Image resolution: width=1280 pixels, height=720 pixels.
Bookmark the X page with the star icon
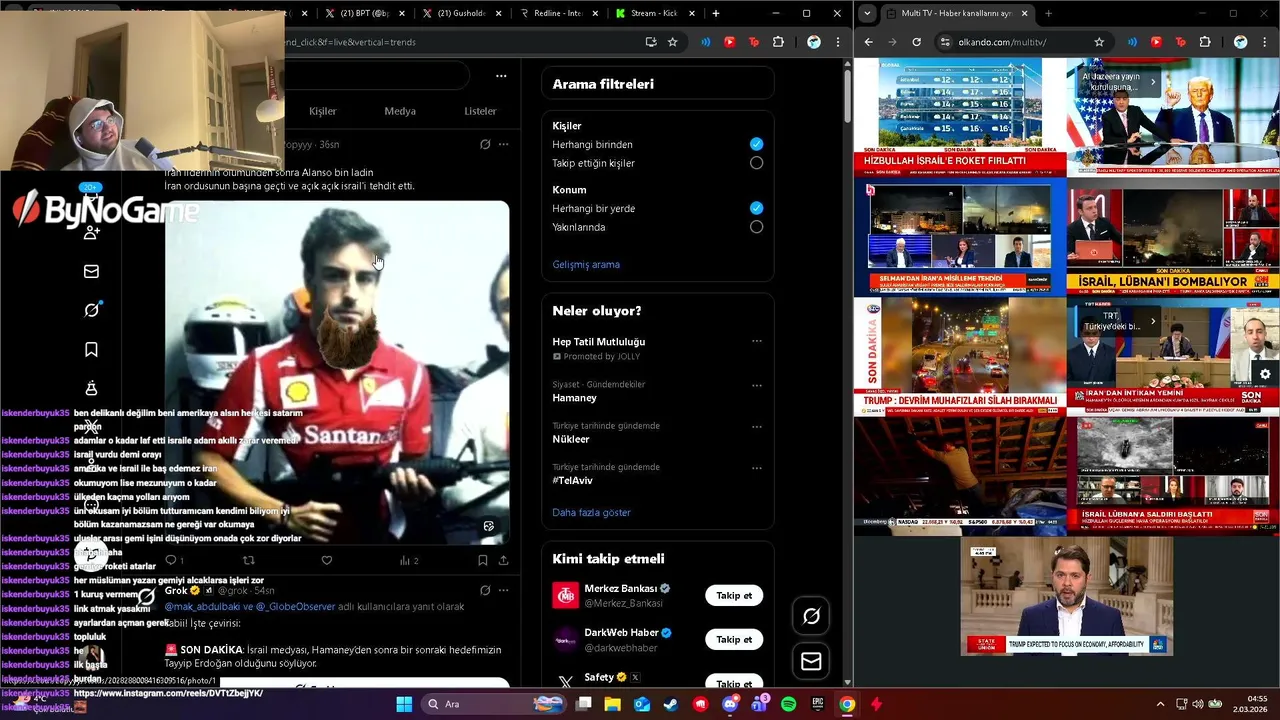point(673,42)
